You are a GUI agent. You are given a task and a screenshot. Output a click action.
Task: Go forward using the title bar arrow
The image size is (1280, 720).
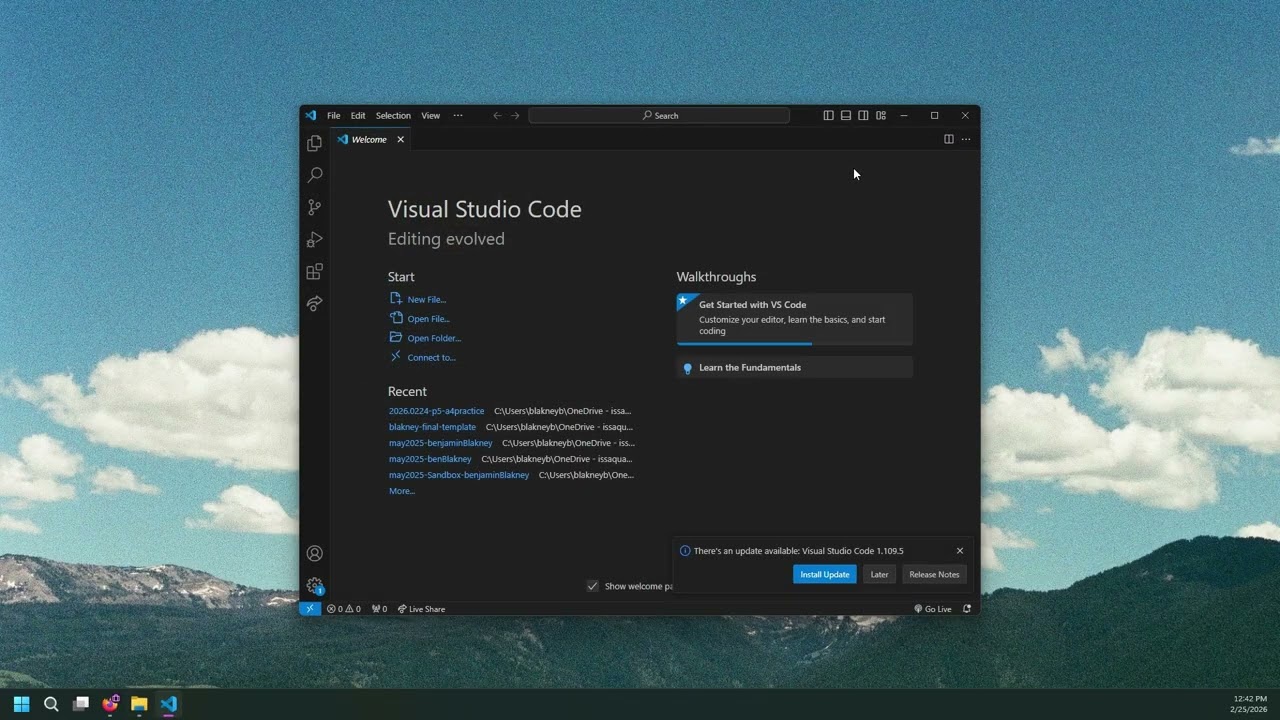coord(516,115)
